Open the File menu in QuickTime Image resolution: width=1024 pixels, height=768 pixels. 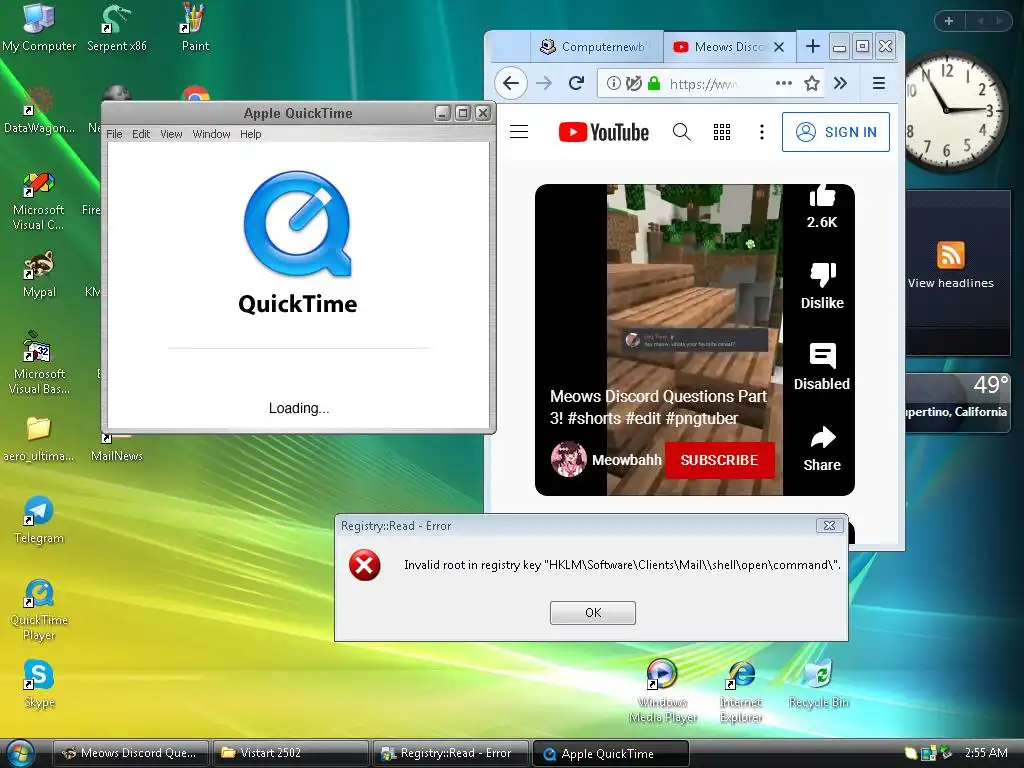point(114,134)
